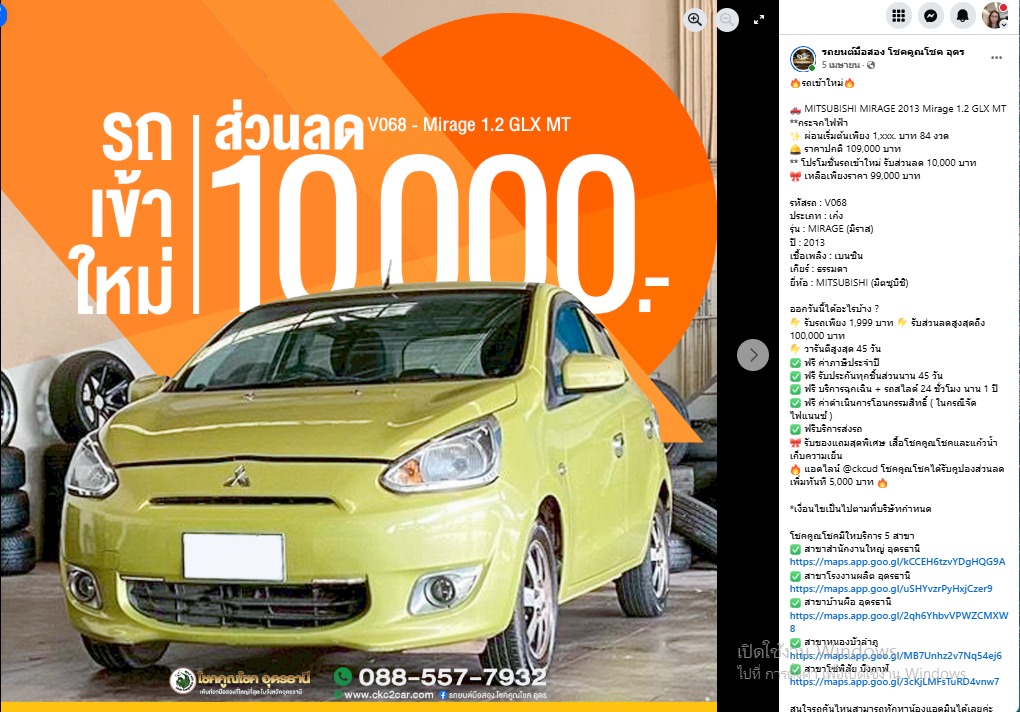Viewport: 1020px width, 712px height.
Task: Open map link starting 2qh6YhbvVPWZCMXW
Action: [899, 622]
